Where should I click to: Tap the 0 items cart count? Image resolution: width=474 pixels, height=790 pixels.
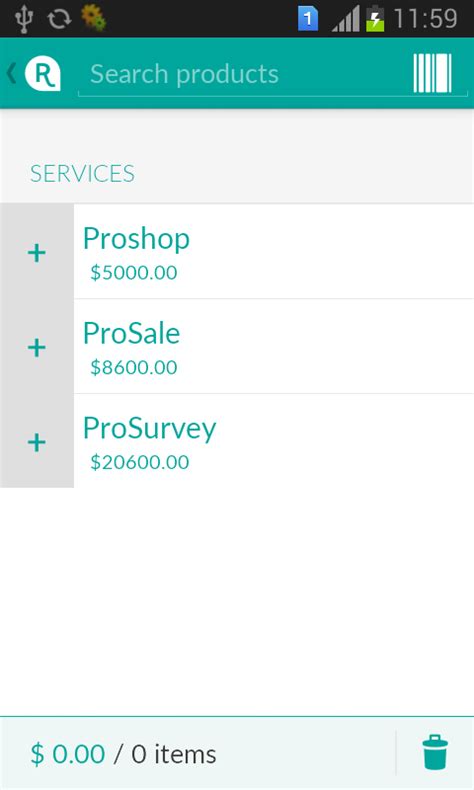tap(174, 754)
